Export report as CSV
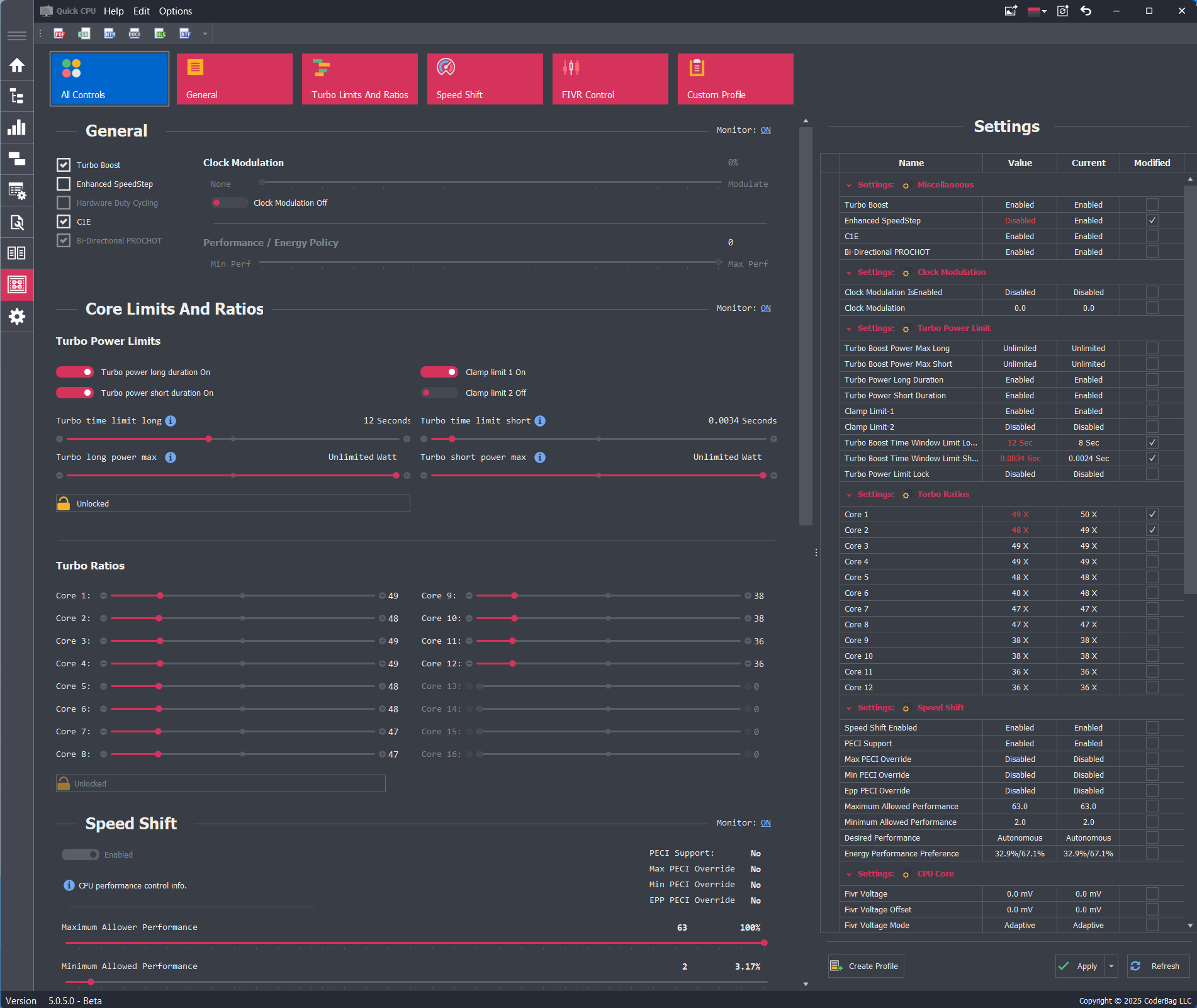The height and width of the screenshot is (1008, 1197). coord(84,33)
